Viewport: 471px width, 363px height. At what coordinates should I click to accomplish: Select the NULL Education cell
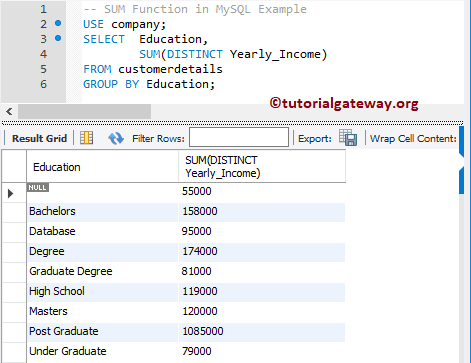coord(102,192)
